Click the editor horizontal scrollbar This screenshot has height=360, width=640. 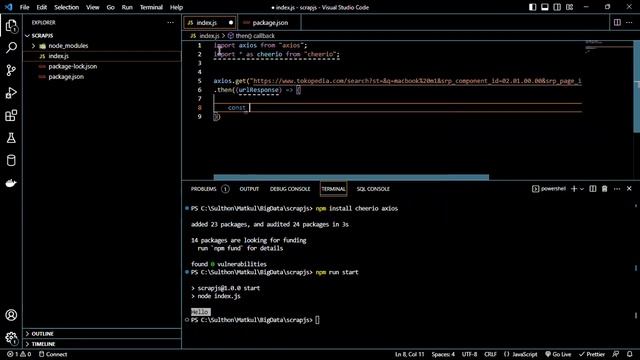351,177
